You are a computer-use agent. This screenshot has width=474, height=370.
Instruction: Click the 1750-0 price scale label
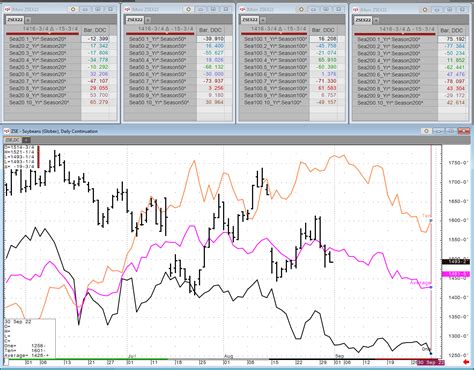458,163
